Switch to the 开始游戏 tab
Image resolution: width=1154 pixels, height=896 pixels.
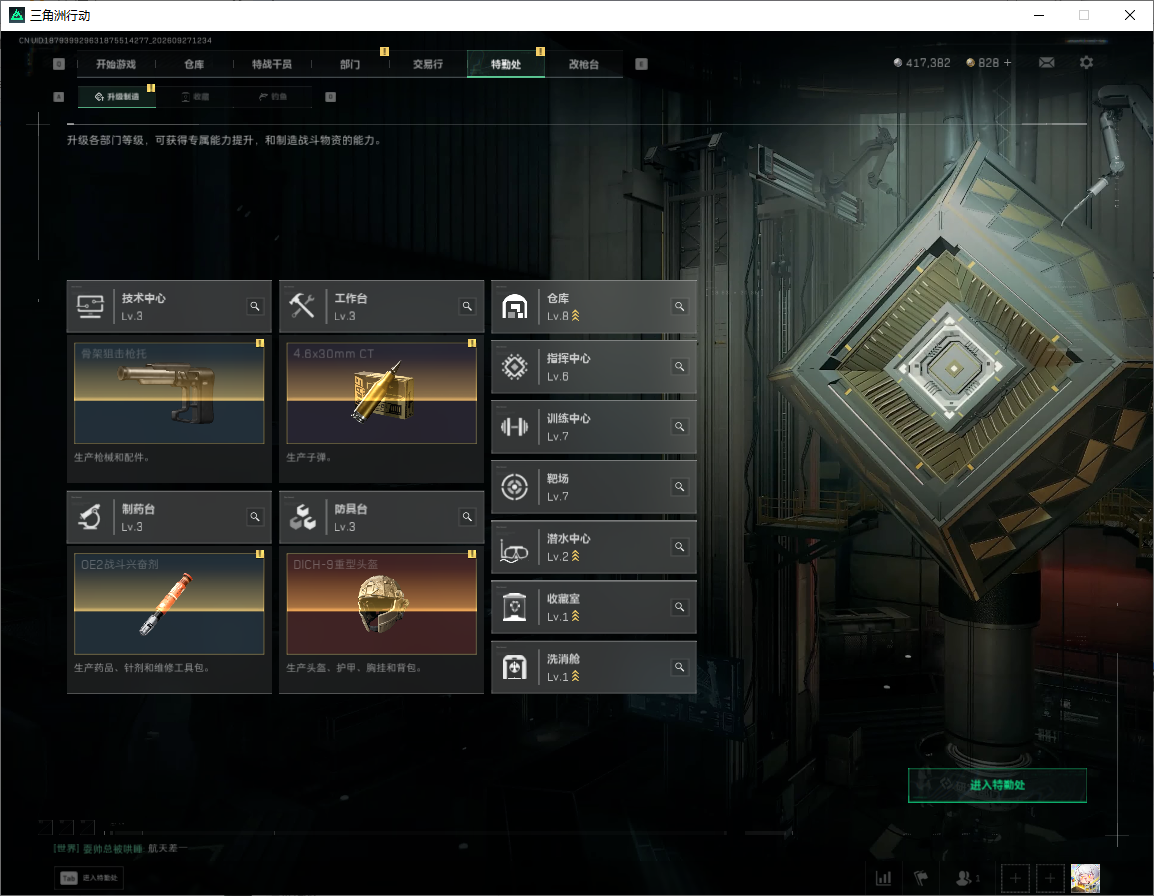pos(116,64)
